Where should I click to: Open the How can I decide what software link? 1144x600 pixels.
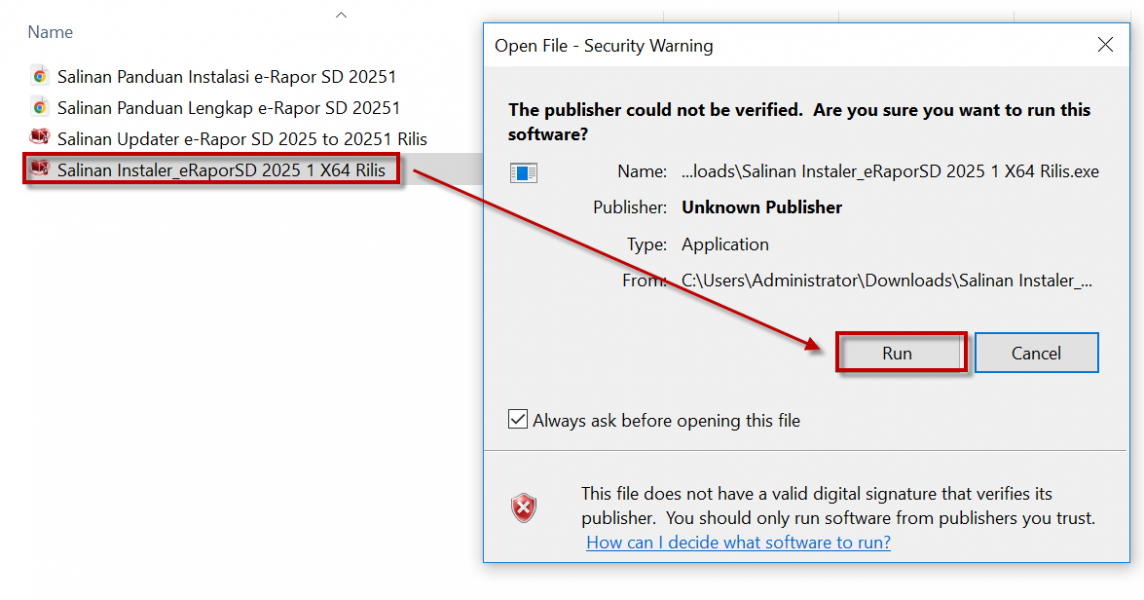pos(738,542)
